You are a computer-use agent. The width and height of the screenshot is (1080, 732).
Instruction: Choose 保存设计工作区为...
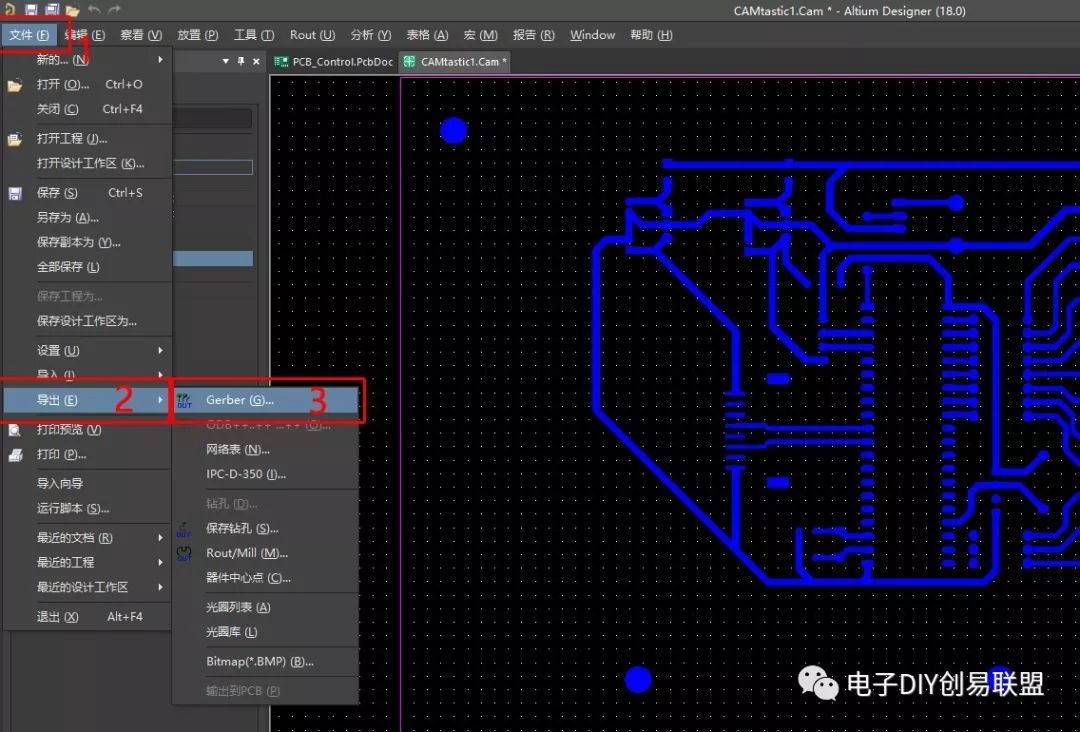(87, 321)
